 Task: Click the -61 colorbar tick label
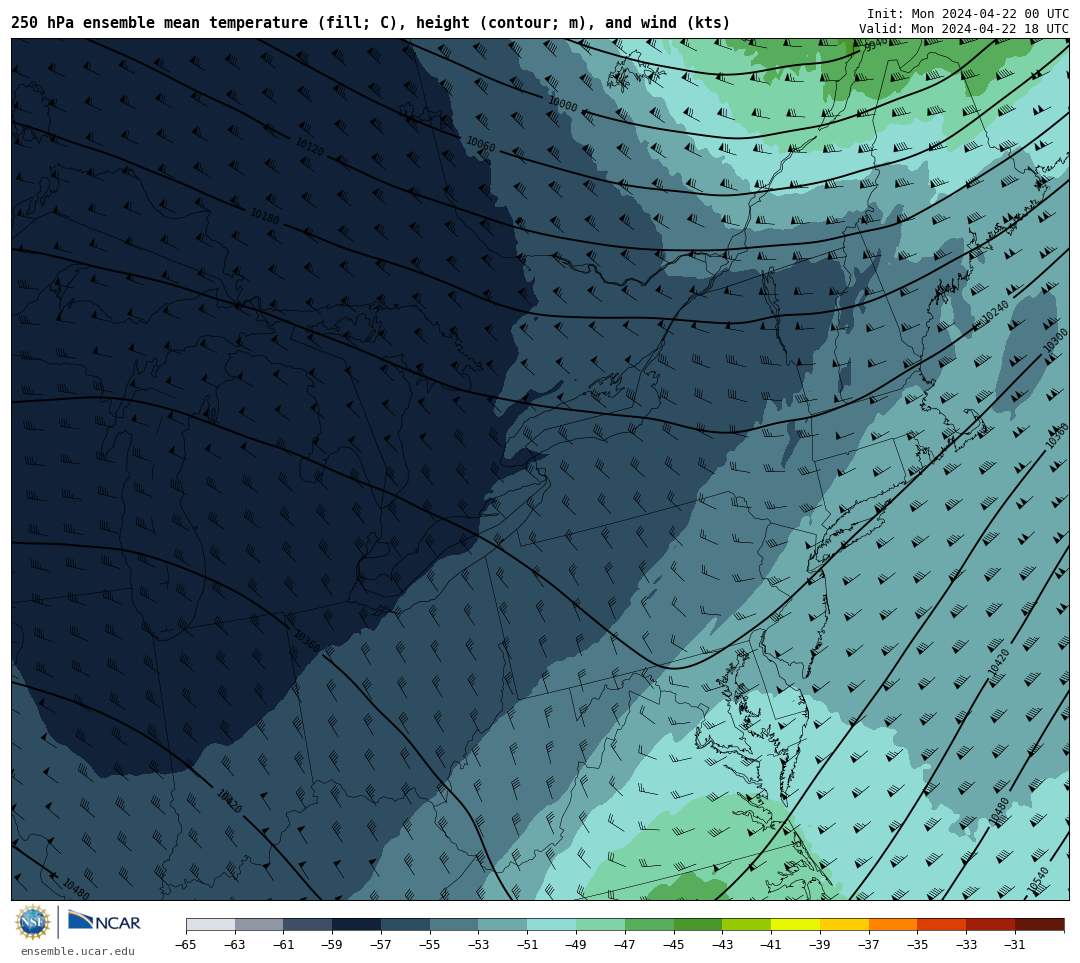(x=284, y=944)
